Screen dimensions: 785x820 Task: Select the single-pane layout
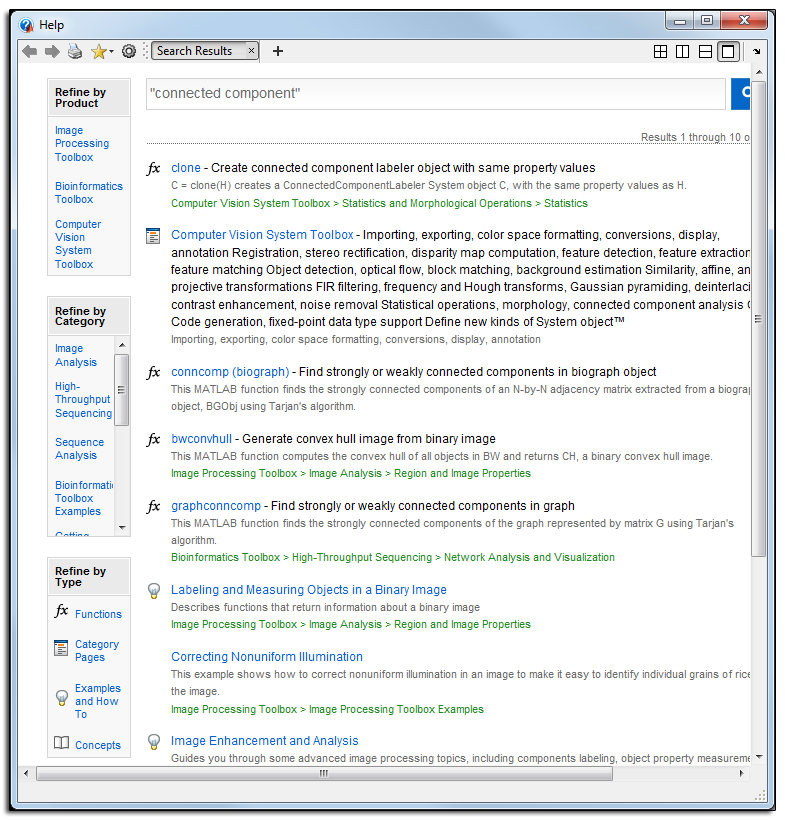click(x=728, y=51)
